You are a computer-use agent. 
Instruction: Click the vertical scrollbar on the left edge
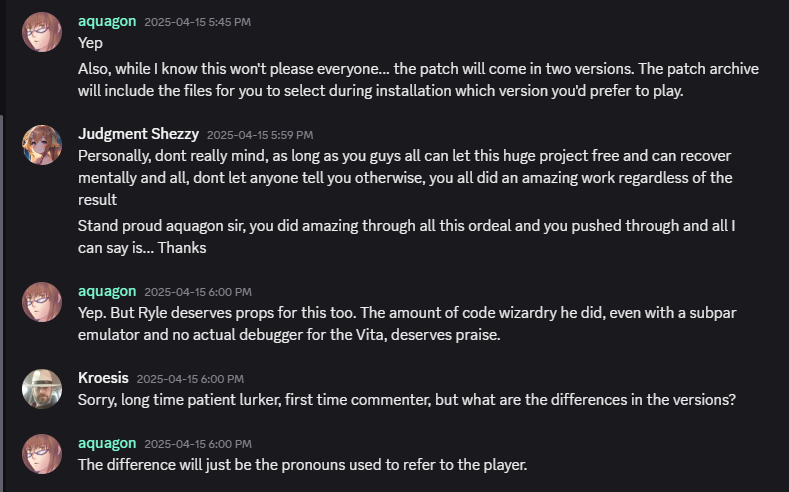click(2, 303)
